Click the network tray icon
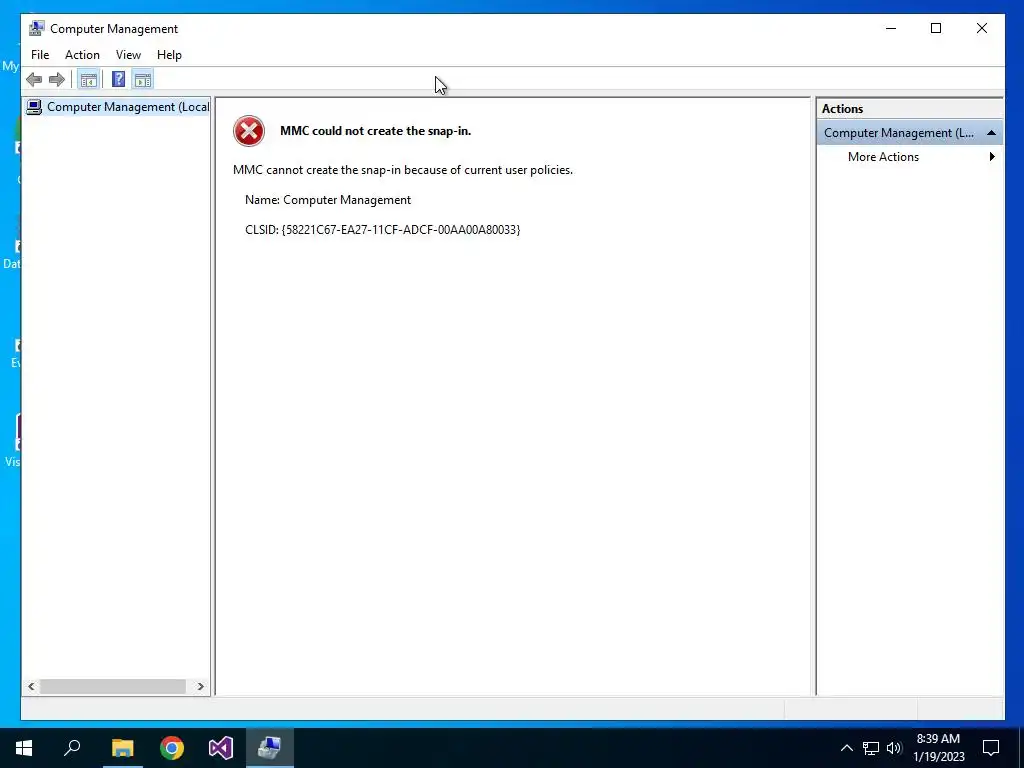The height and width of the screenshot is (768, 1024). point(871,748)
